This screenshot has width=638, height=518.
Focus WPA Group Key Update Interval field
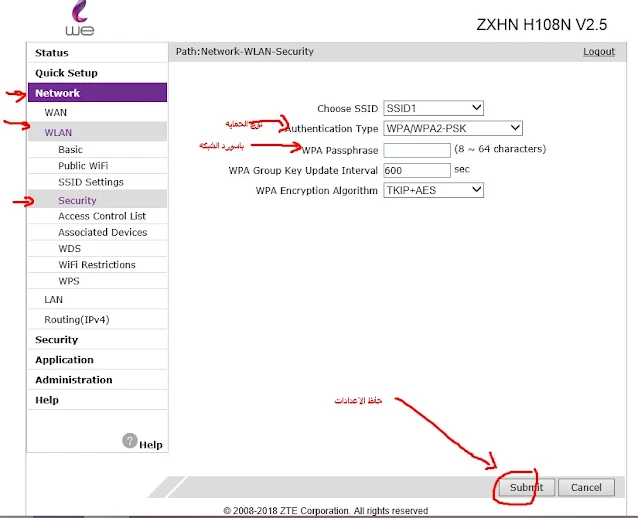pos(417,170)
